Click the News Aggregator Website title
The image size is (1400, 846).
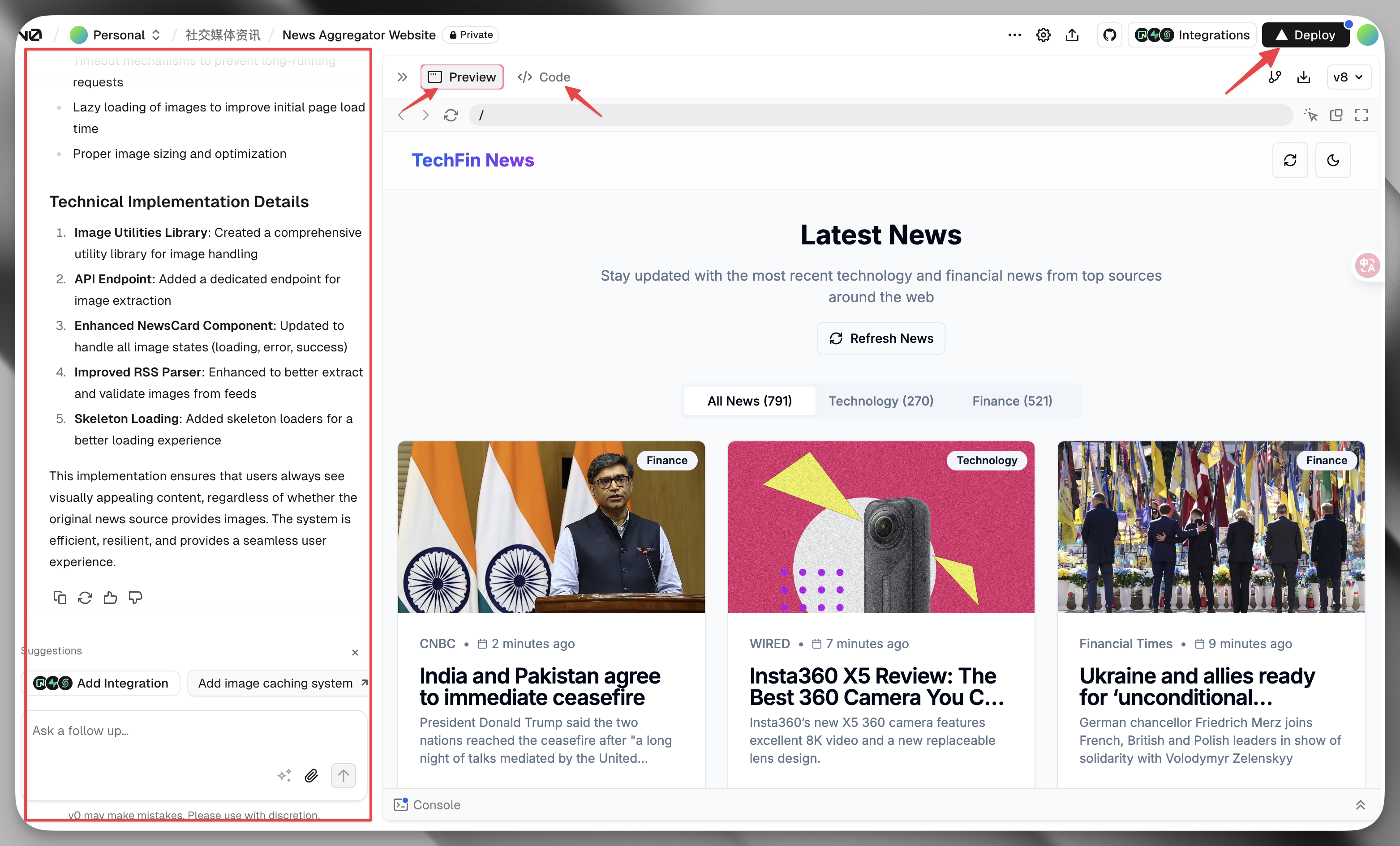coord(359,35)
